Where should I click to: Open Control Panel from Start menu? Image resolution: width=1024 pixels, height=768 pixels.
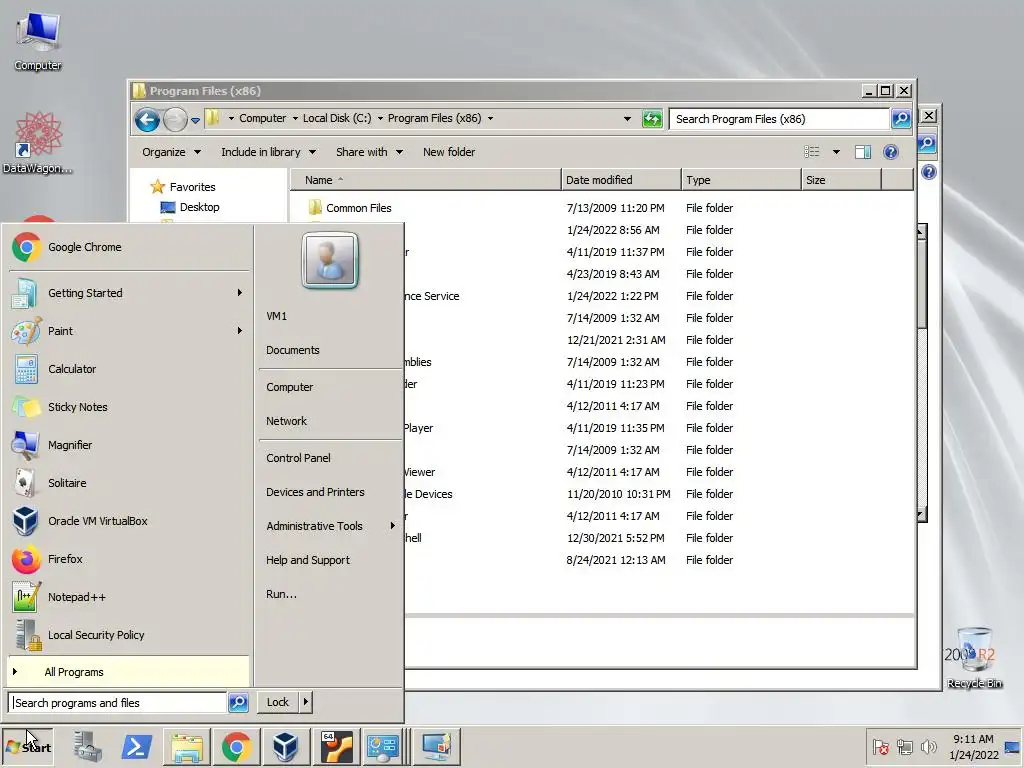[x=298, y=458]
